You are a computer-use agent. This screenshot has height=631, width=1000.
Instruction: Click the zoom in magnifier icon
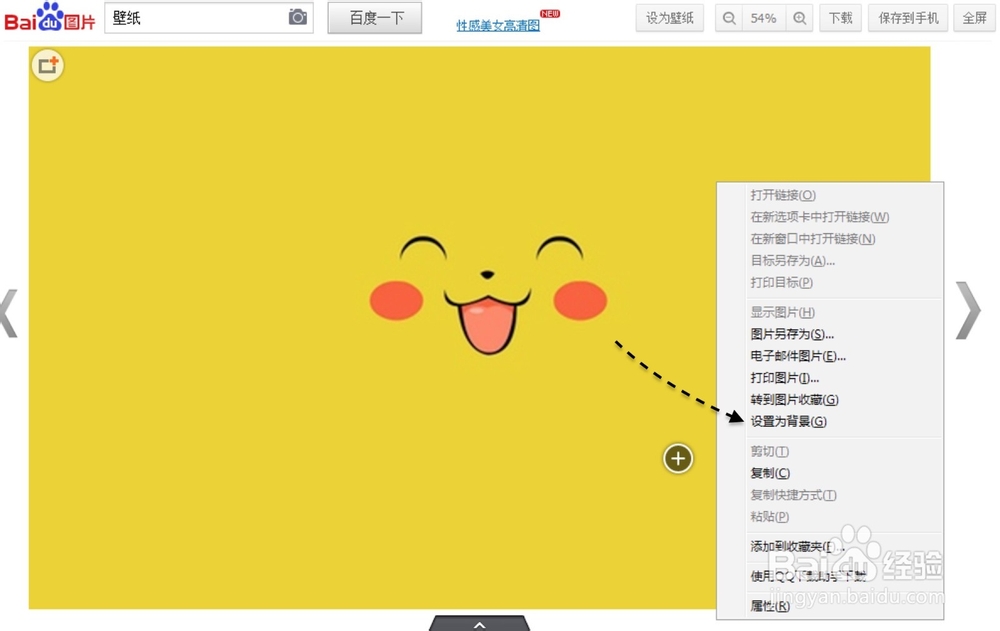tap(799, 18)
